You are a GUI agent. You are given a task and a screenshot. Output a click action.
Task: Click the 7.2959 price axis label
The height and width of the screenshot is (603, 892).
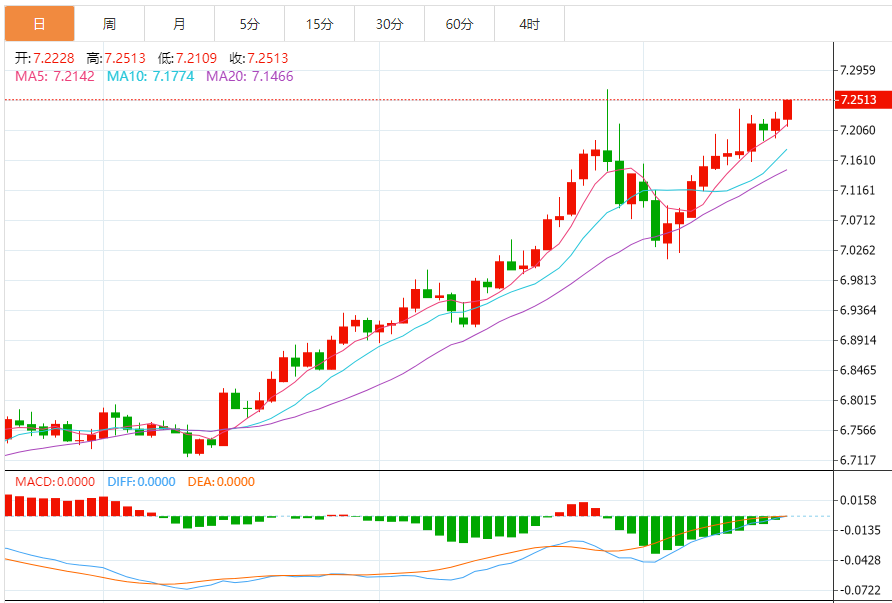tap(858, 71)
